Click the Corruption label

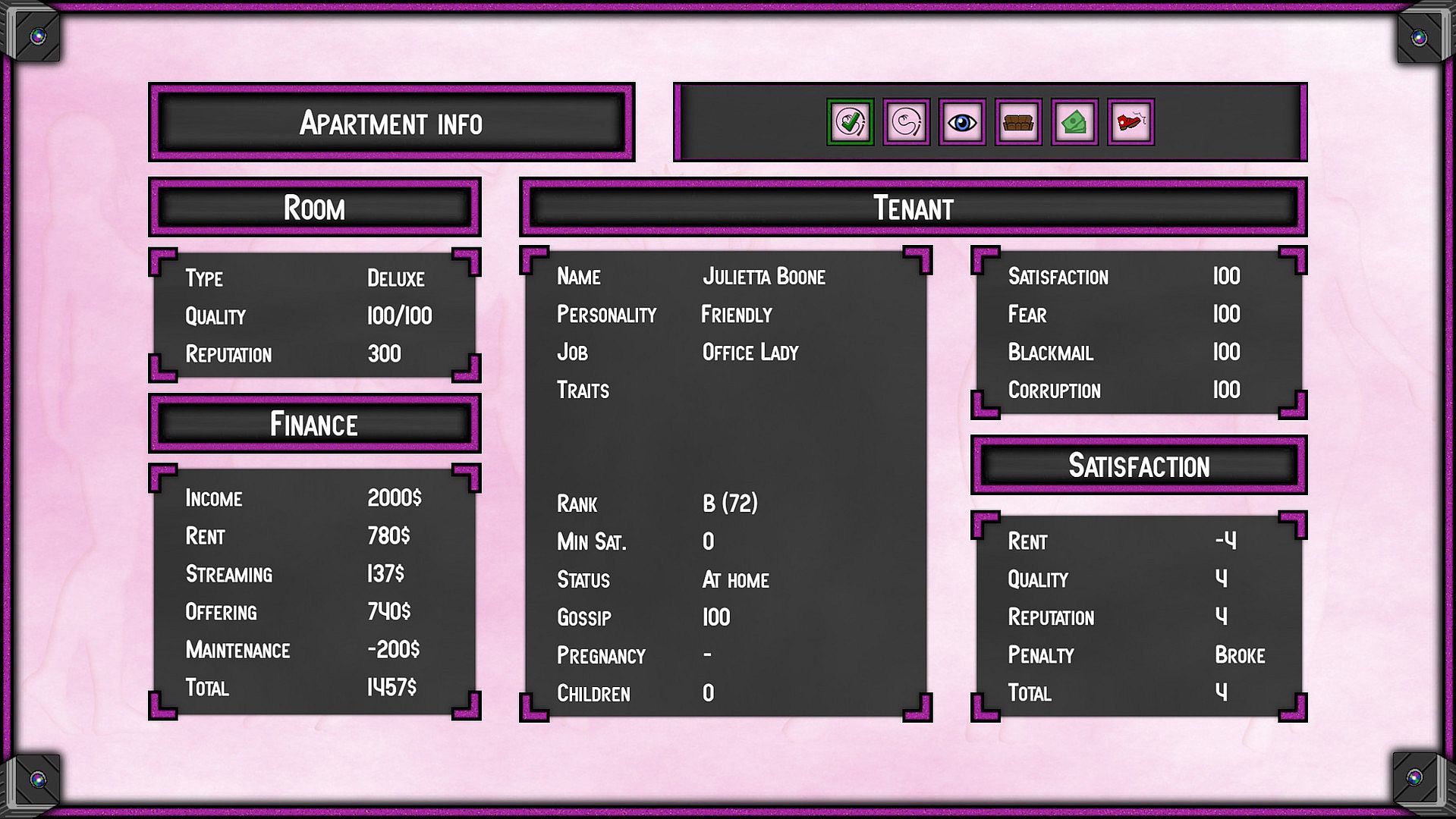1055,390
